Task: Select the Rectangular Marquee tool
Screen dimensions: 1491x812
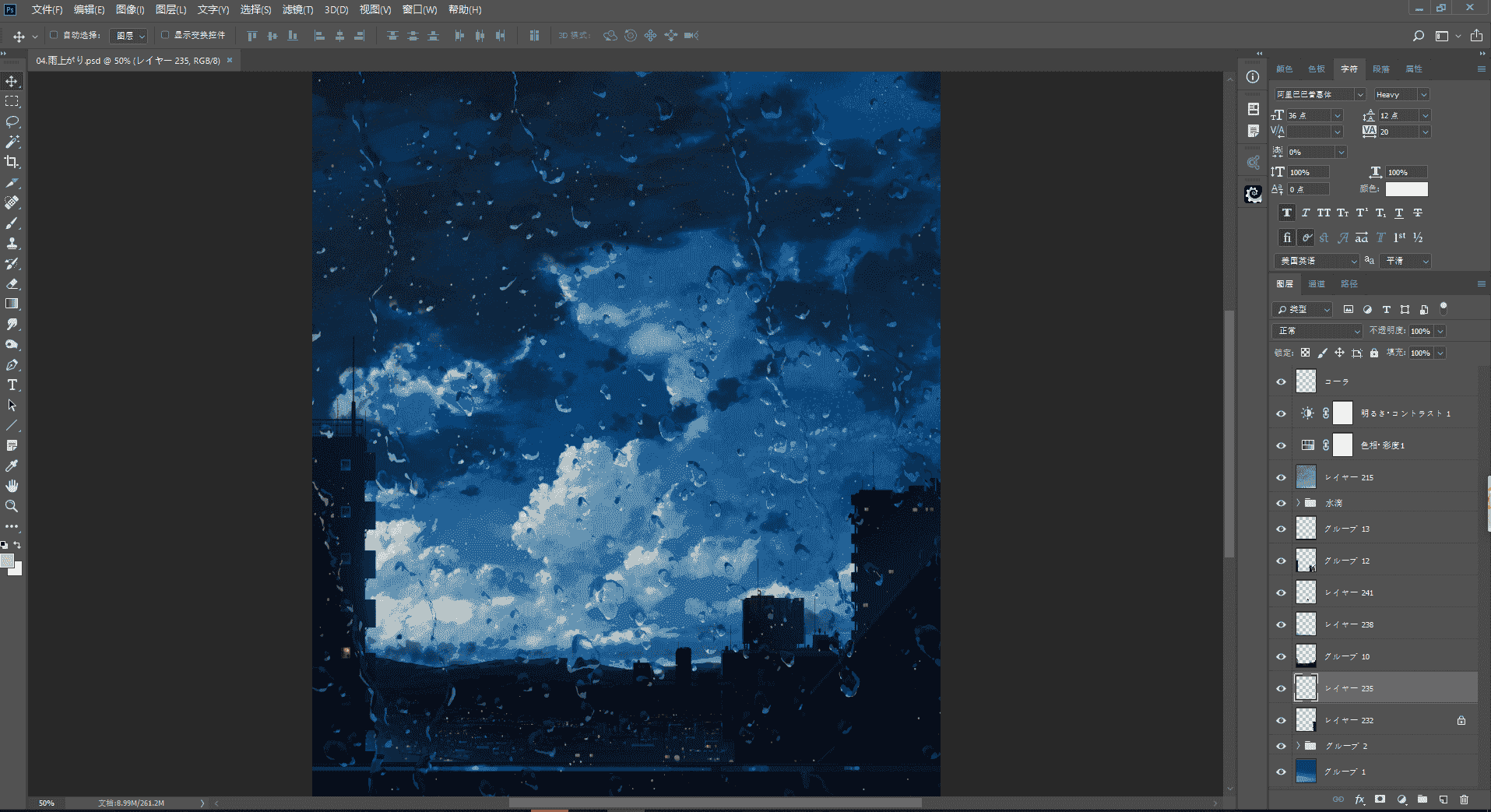Action: point(12,101)
